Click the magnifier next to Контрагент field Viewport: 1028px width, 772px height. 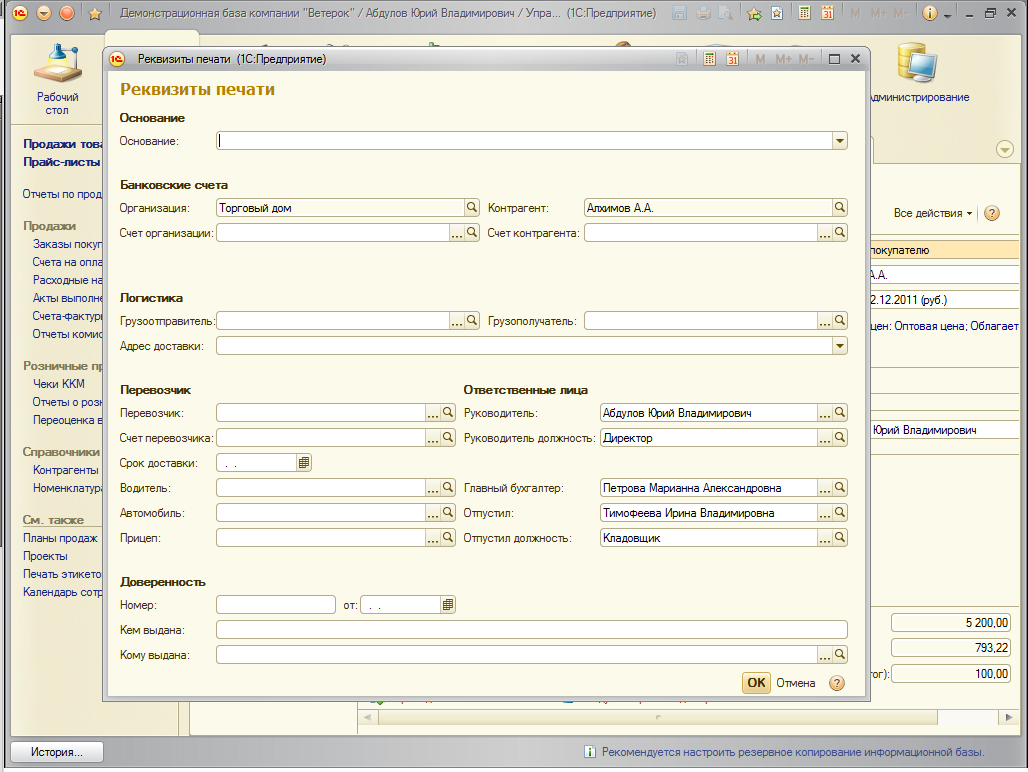840,208
